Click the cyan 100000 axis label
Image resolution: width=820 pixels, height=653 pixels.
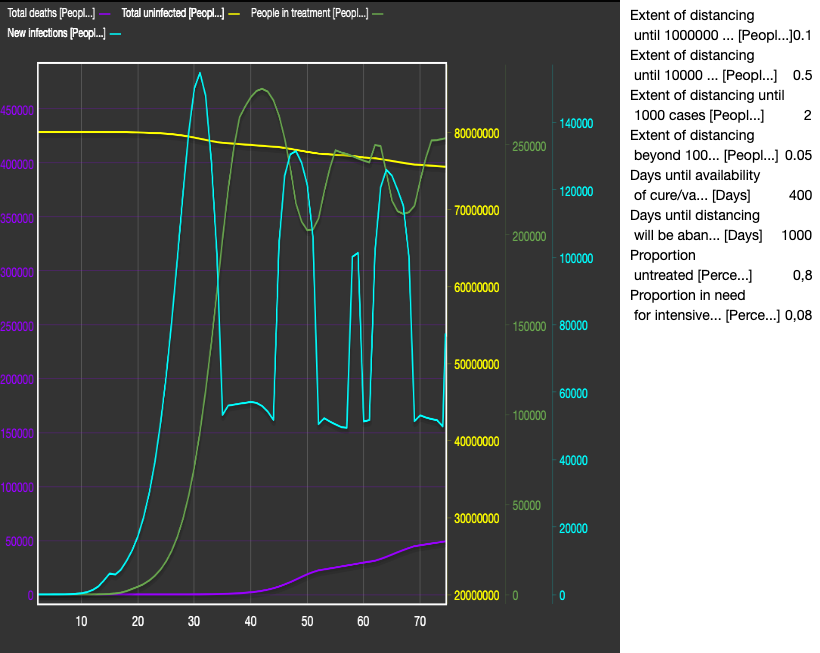pos(576,258)
